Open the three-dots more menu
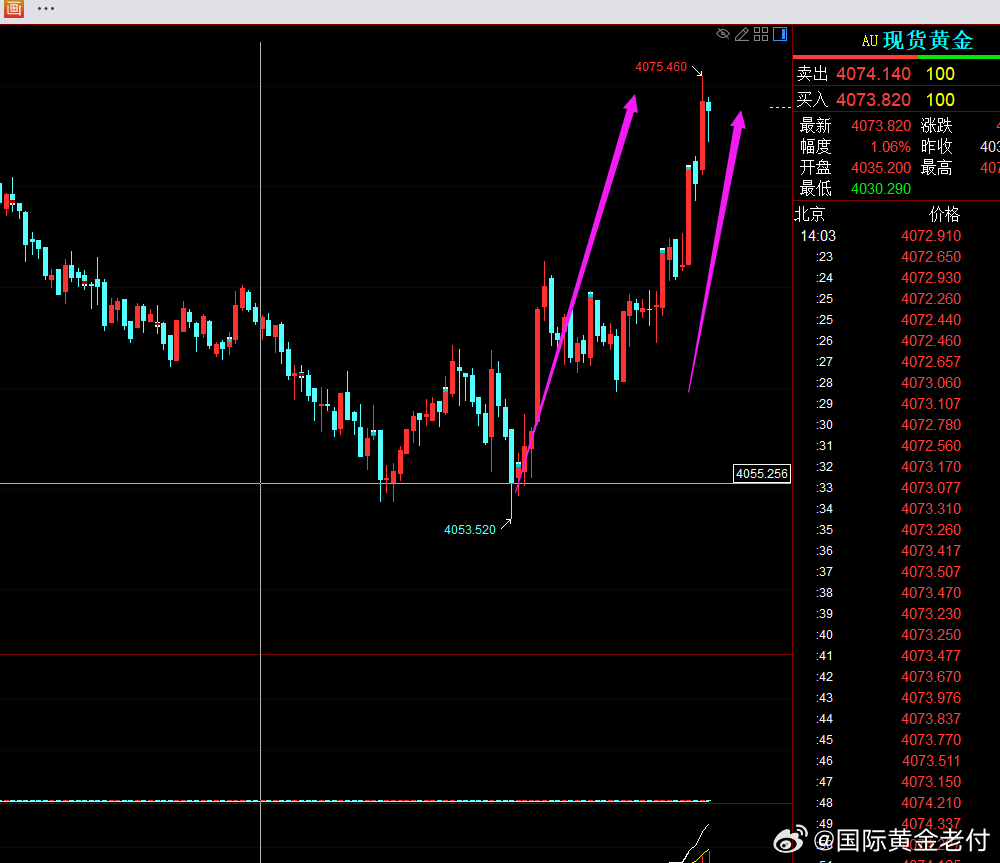Viewport: 1000px width, 863px height. click(46, 9)
